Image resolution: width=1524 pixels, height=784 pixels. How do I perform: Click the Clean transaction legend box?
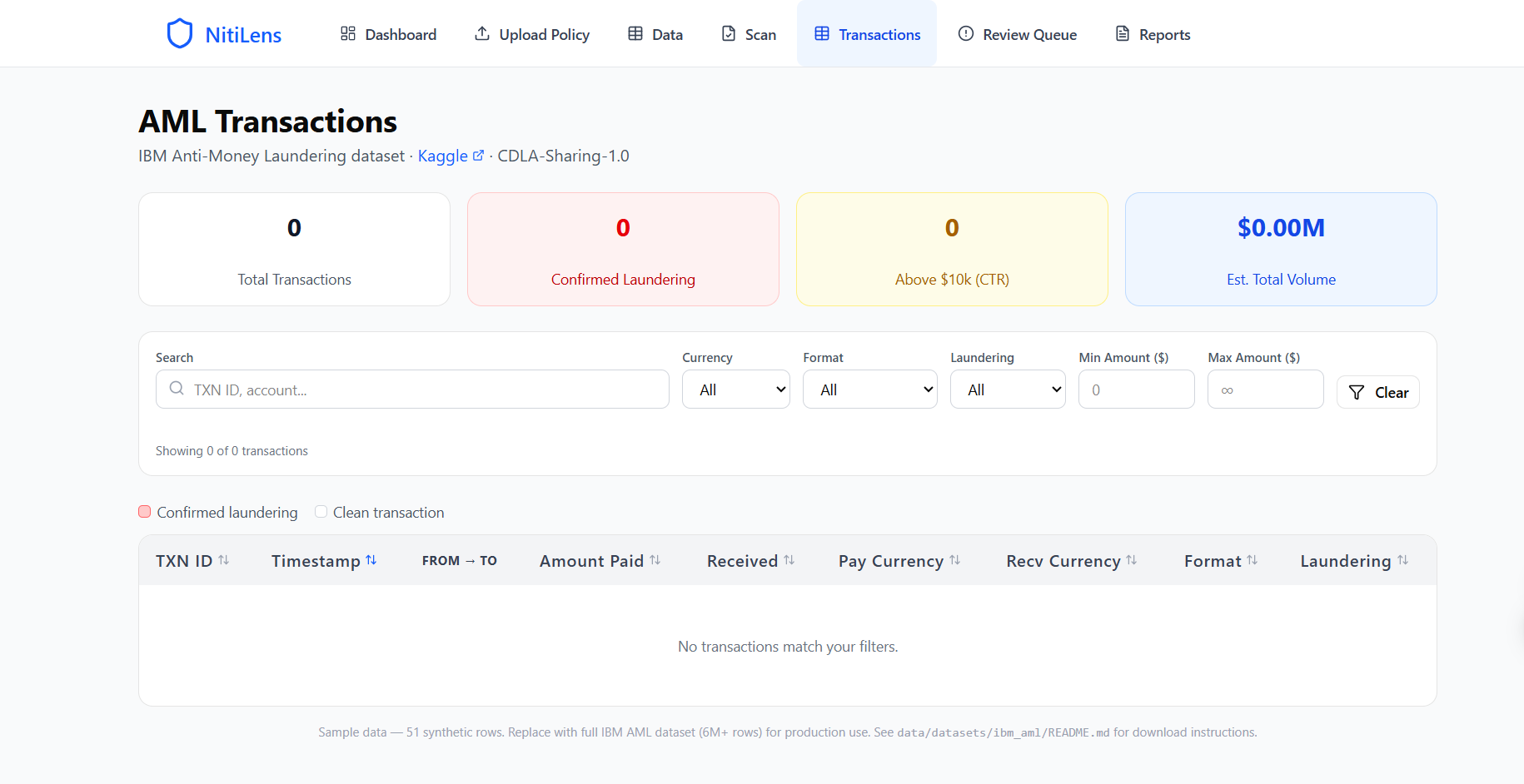321,512
